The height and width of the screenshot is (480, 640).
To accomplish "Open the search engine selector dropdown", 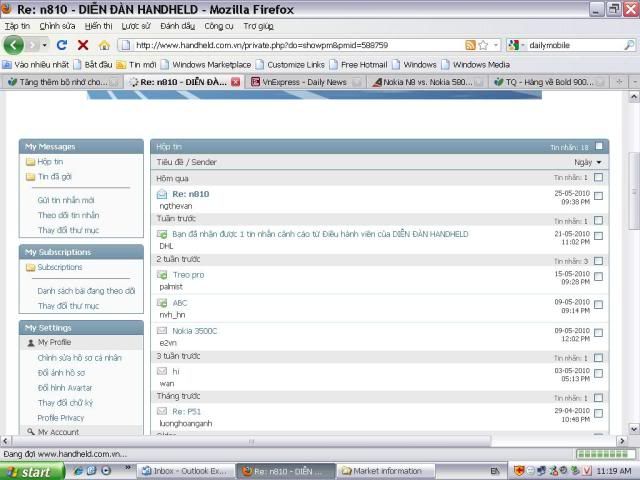I will (x=517, y=45).
